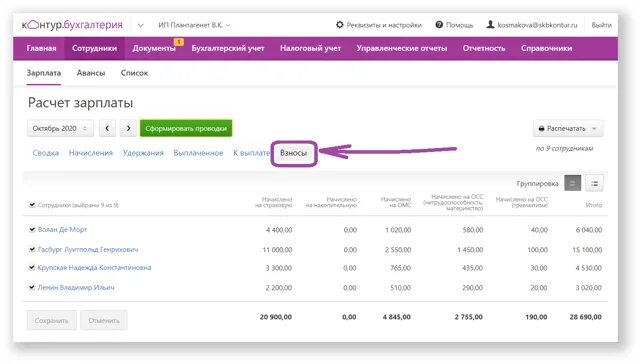Switch to the Сводка view
Image resolution: width=640 pixels, height=364 pixels.
(x=46, y=153)
